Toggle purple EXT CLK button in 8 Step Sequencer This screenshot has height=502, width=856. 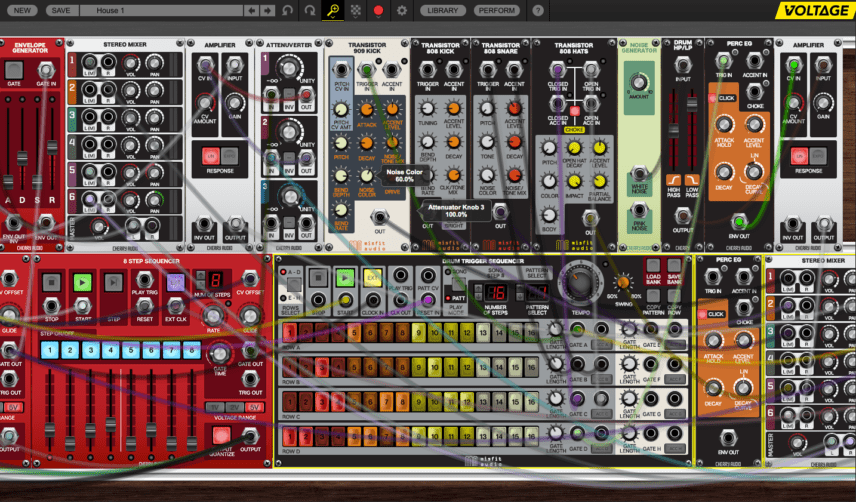(x=175, y=283)
